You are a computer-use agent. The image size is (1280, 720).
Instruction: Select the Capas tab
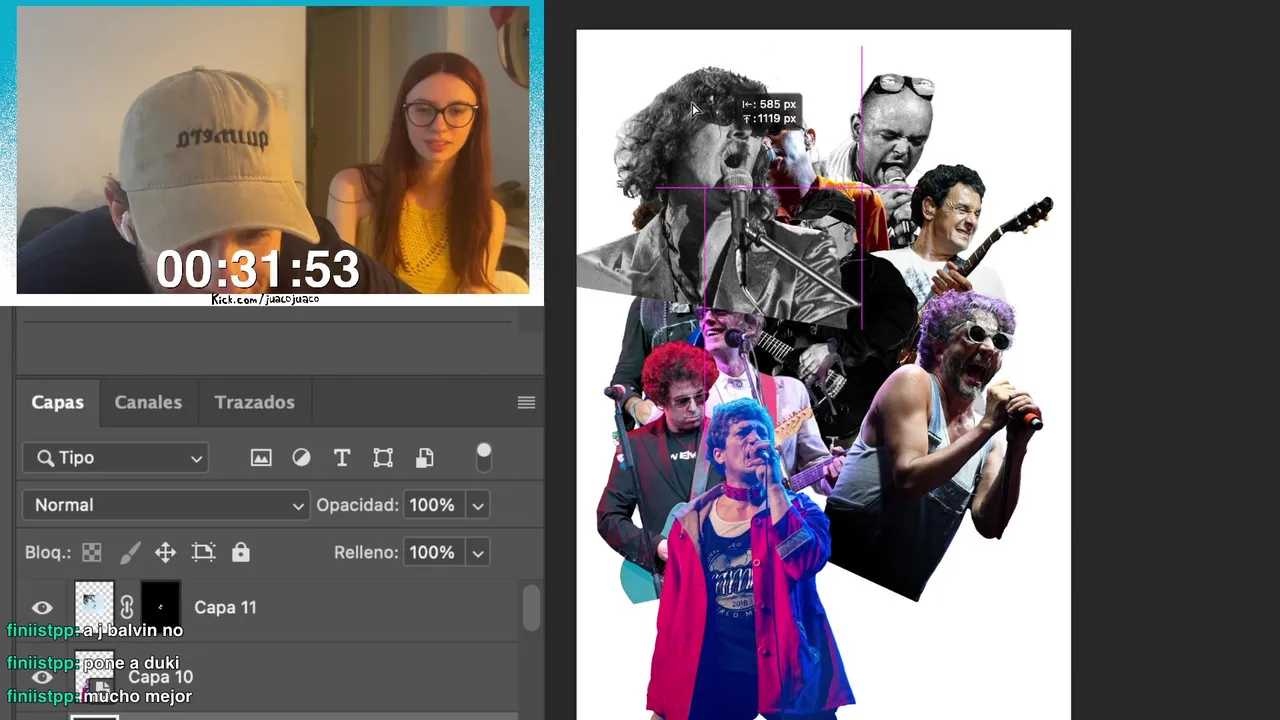57,402
